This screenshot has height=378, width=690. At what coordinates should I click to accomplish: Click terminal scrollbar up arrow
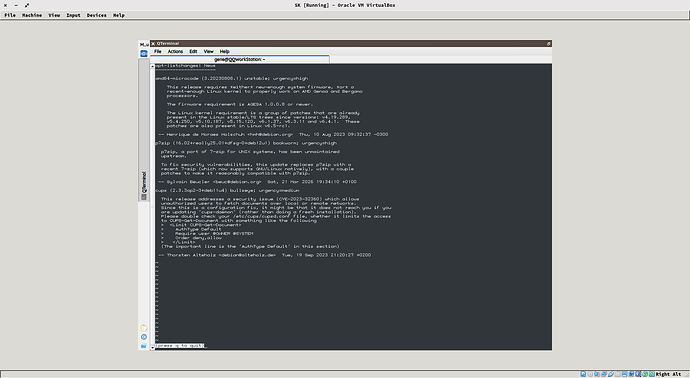(153, 66)
